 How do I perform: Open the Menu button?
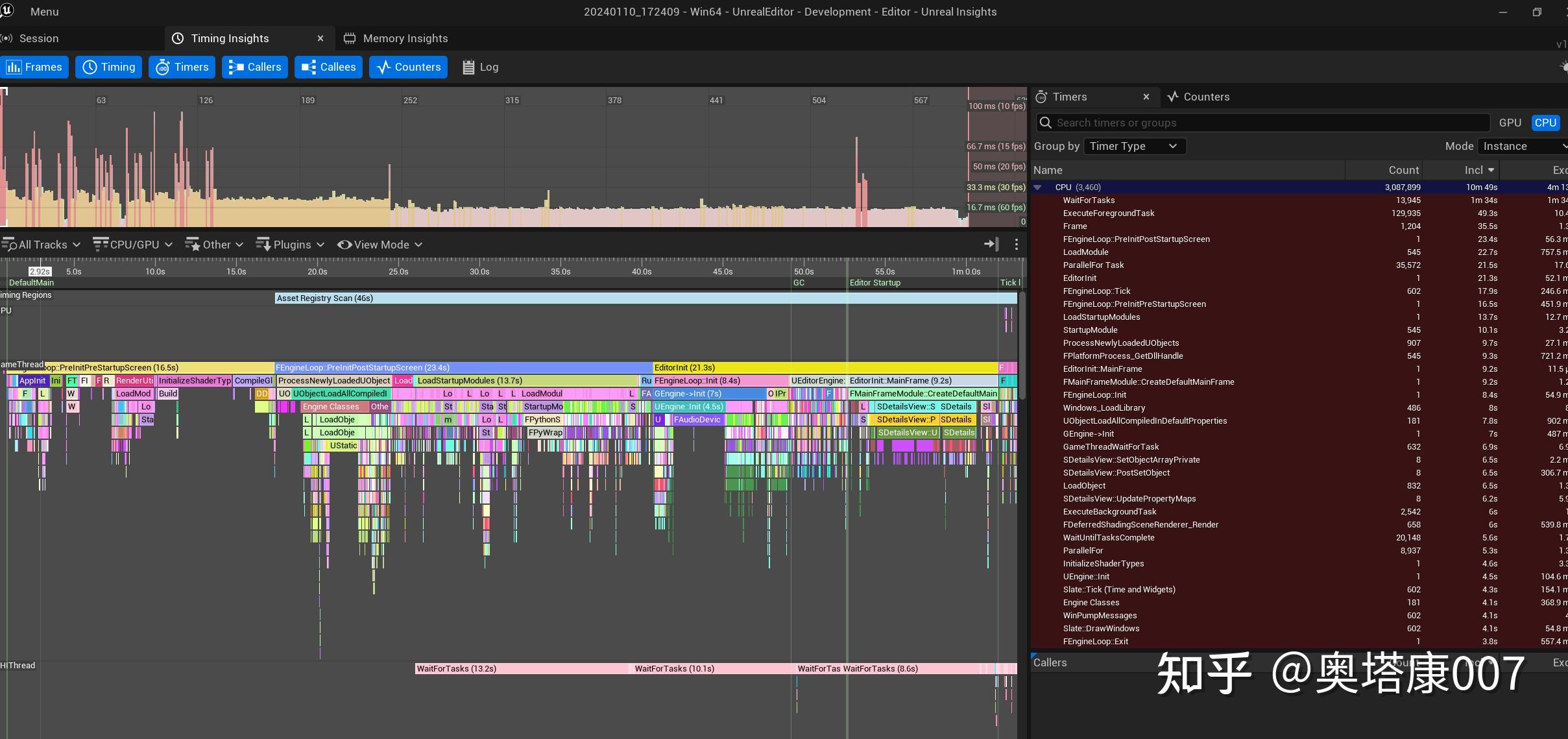tap(43, 12)
